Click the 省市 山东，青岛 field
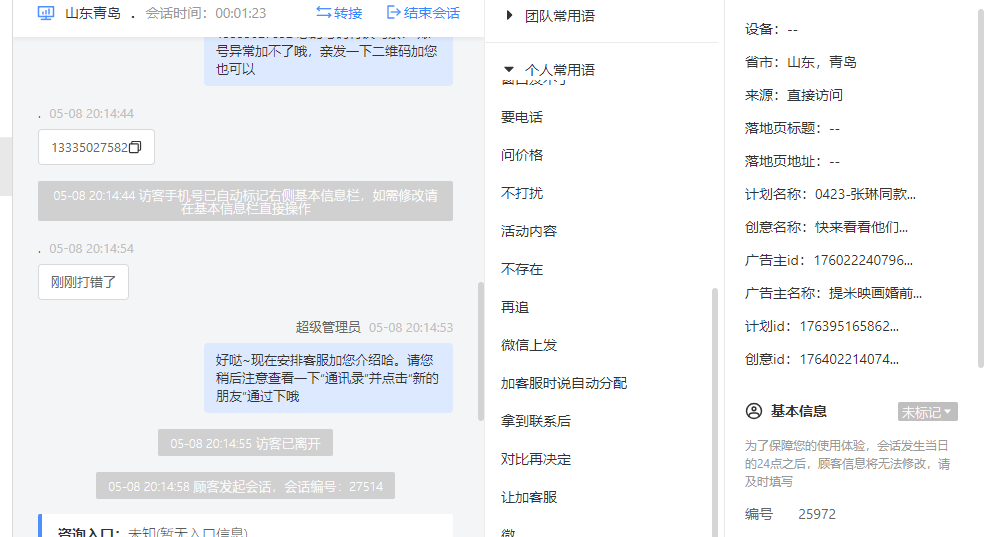Screen dimensions: 984x537 pyautogui.click(x=801, y=62)
